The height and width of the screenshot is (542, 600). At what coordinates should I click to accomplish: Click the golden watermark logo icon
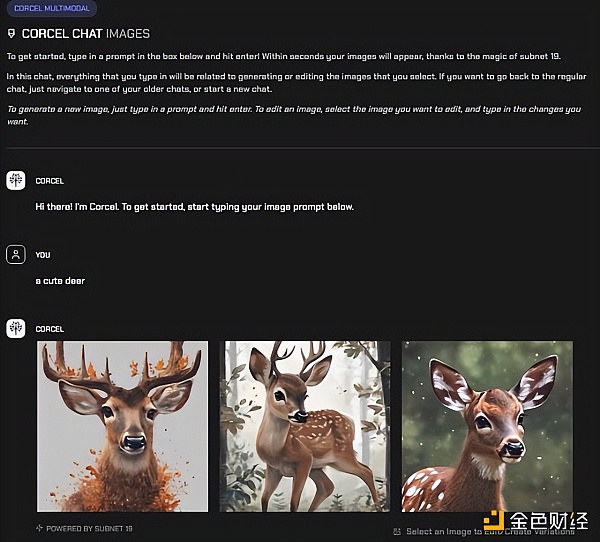pyautogui.click(x=494, y=519)
